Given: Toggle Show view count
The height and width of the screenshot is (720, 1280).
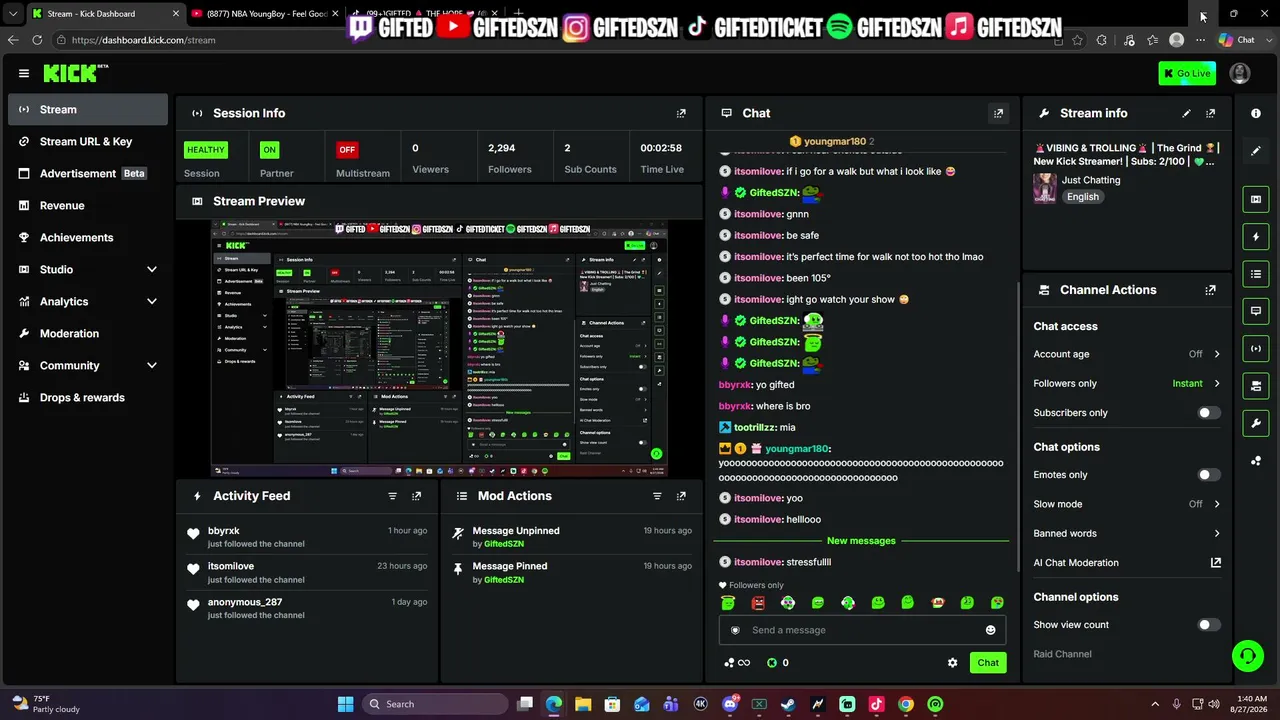Looking at the screenshot, I should pos(1209,625).
